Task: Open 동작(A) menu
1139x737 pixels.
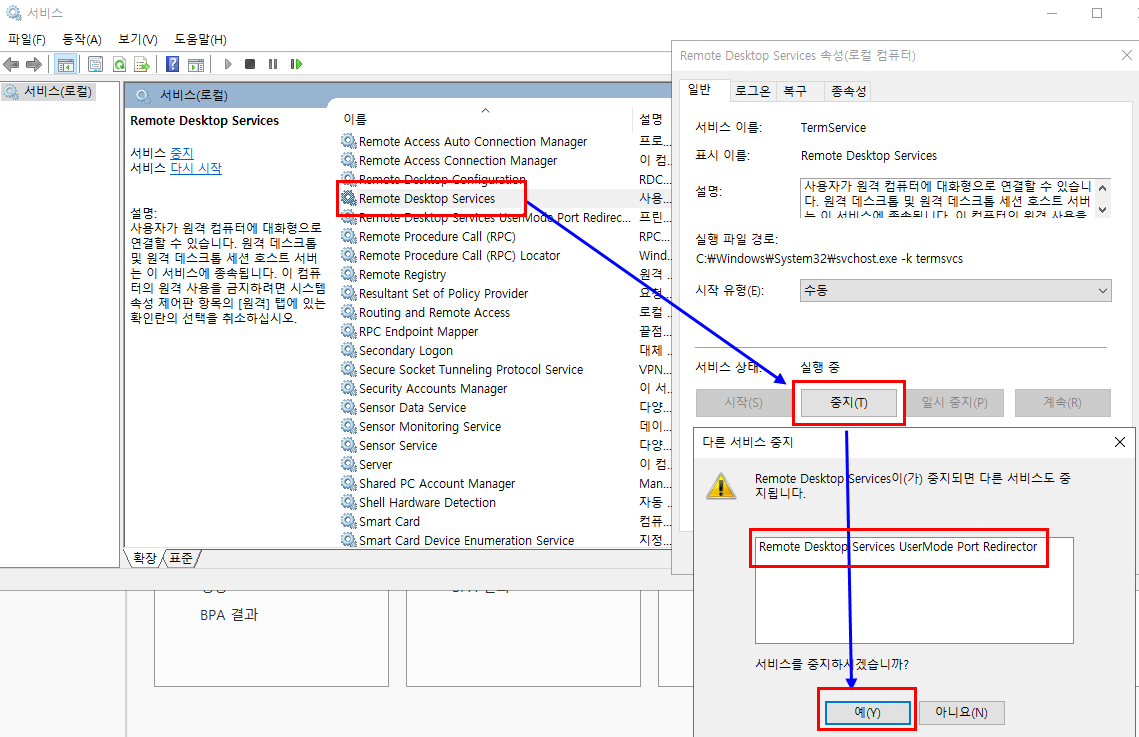Action: 81,39
